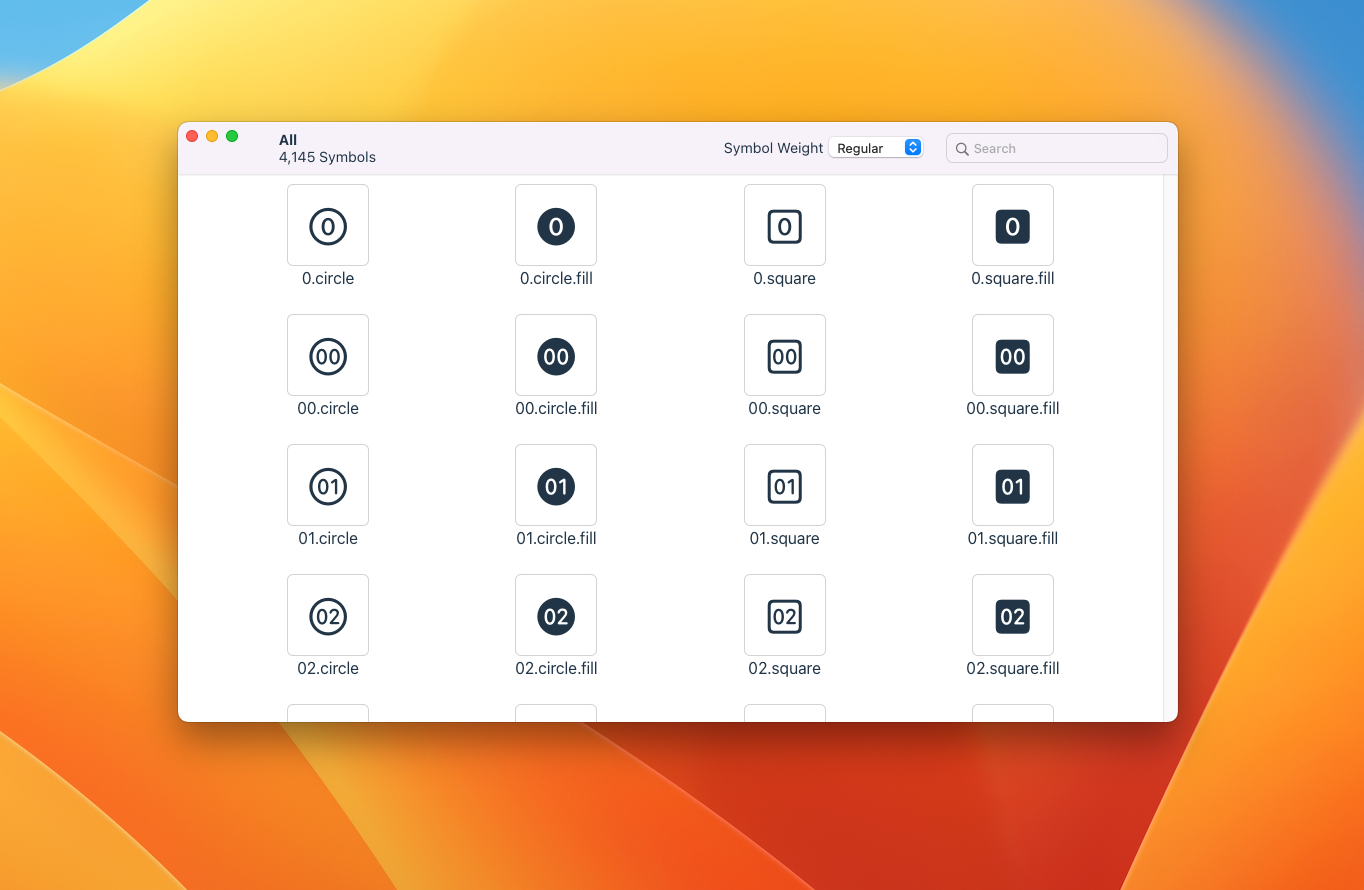
Task: Click the "01.circle.fill" label text
Action: click(x=556, y=538)
